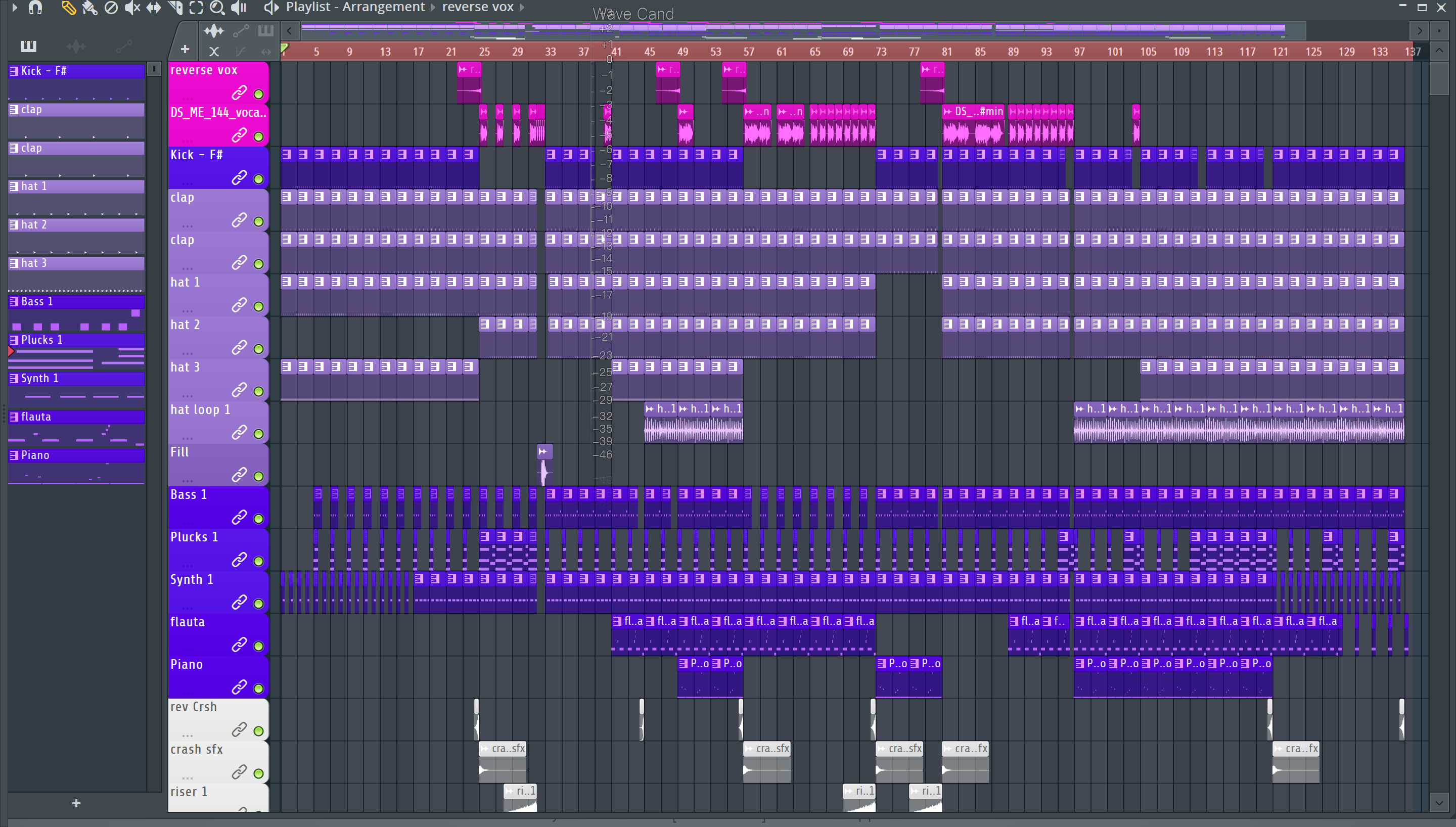Open arrangement selector after Playlist - Arrangement
1456x827 pixels.
433,8
